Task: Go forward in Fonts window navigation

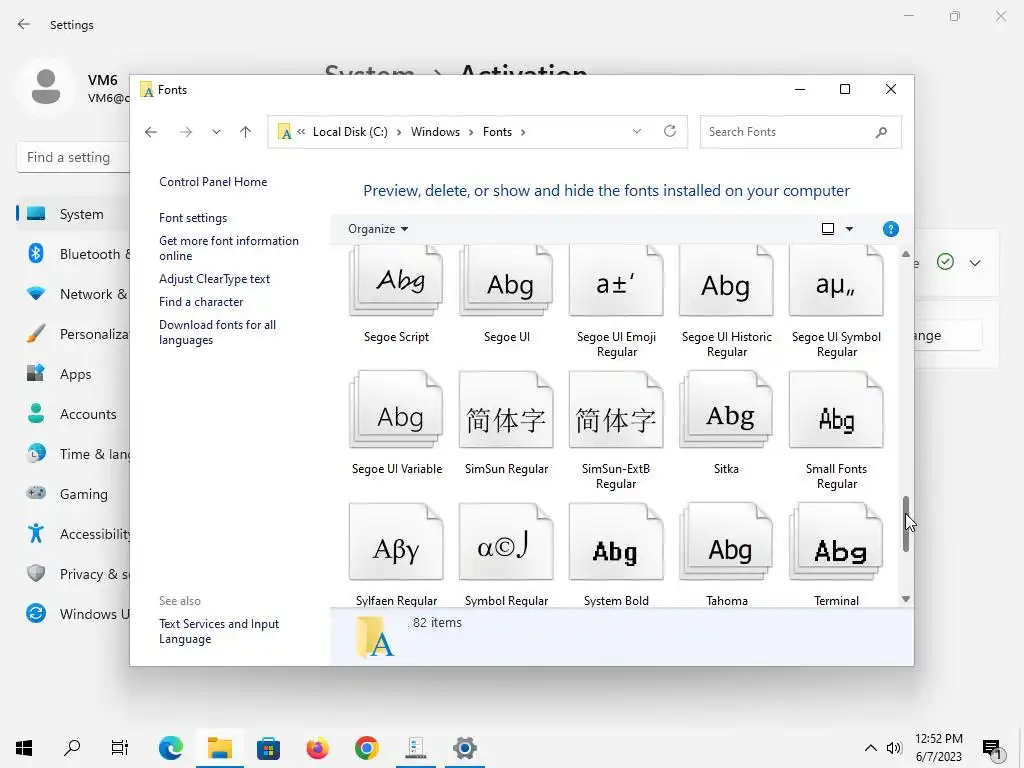Action: pos(185,132)
